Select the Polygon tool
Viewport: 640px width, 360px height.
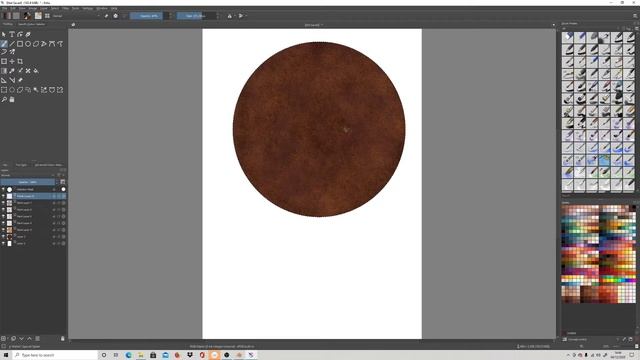pos(36,44)
